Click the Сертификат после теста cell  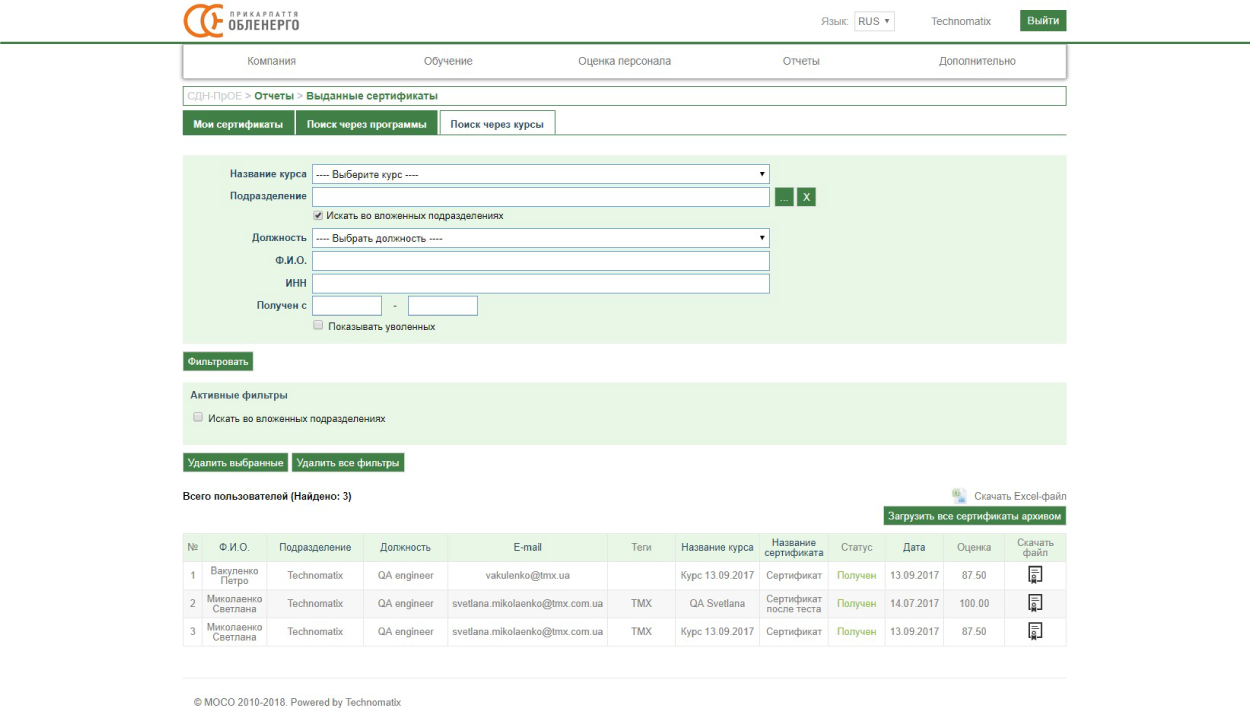tap(794, 604)
